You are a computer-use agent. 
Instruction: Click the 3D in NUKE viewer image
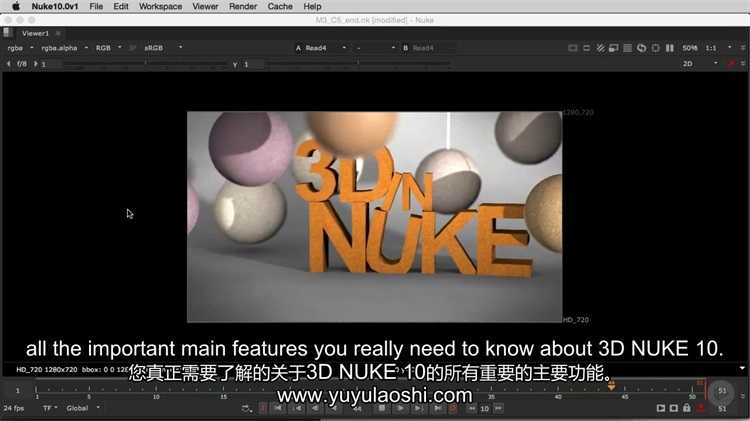[x=375, y=217]
